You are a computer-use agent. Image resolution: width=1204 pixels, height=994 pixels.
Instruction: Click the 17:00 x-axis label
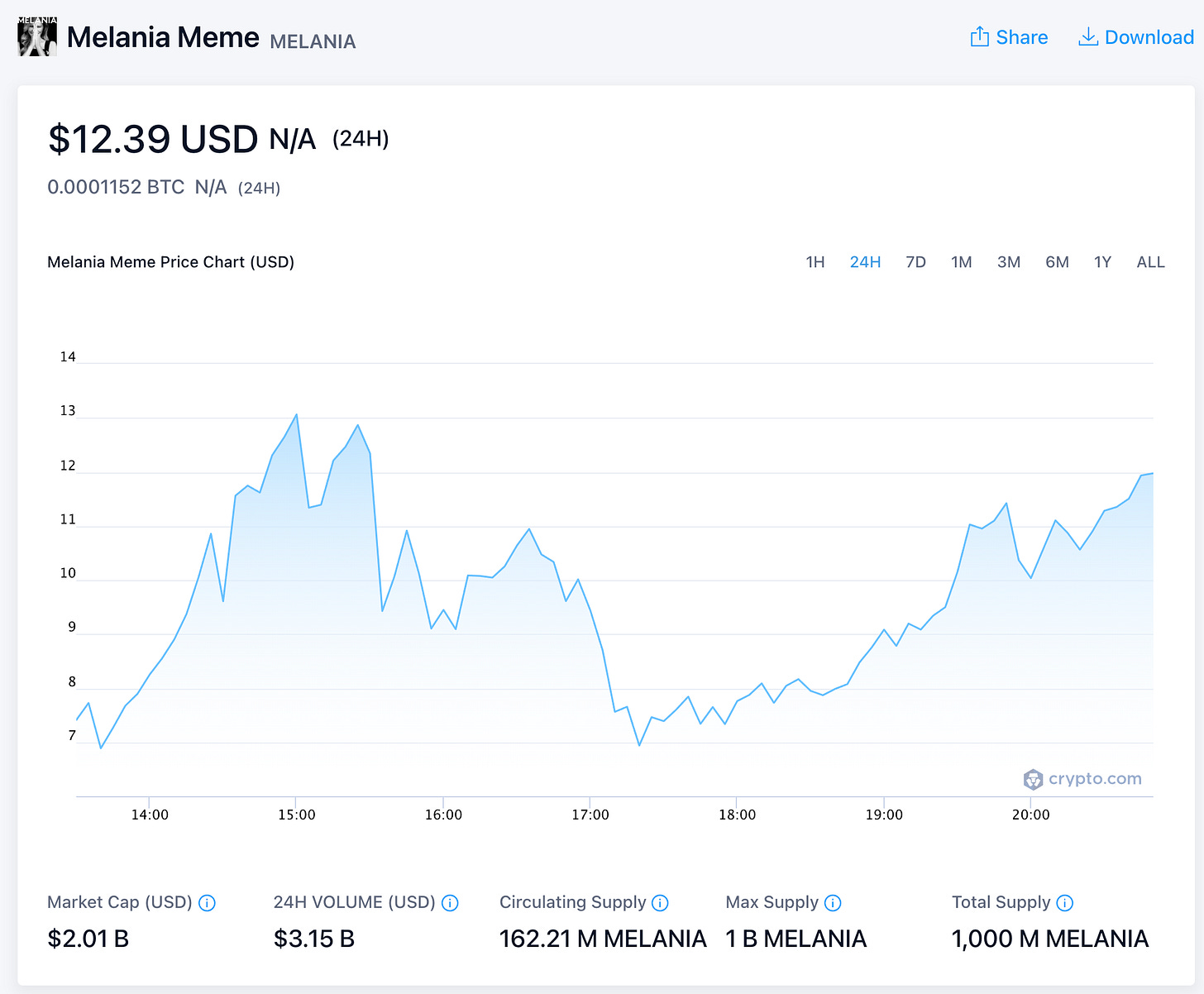tap(590, 815)
